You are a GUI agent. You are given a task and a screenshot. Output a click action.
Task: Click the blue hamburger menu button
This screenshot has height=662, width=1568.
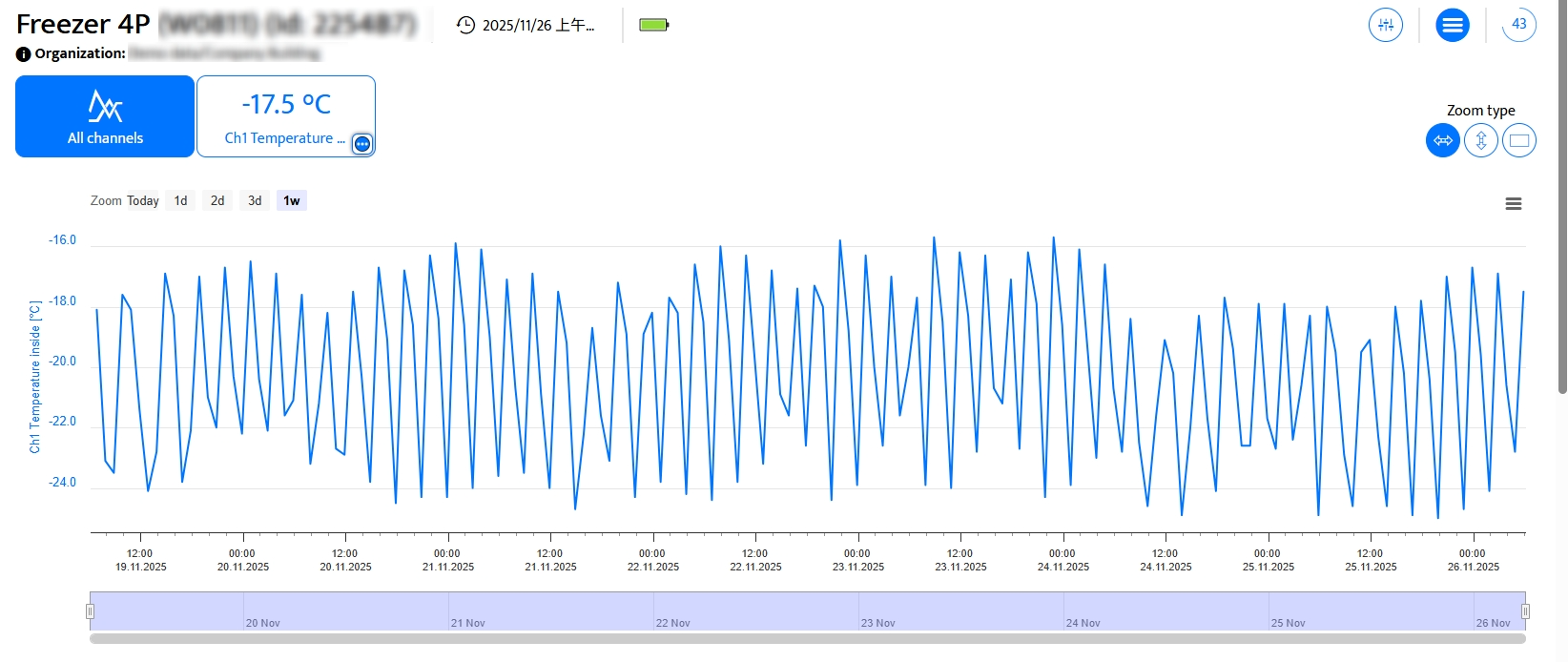point(1452,26)
